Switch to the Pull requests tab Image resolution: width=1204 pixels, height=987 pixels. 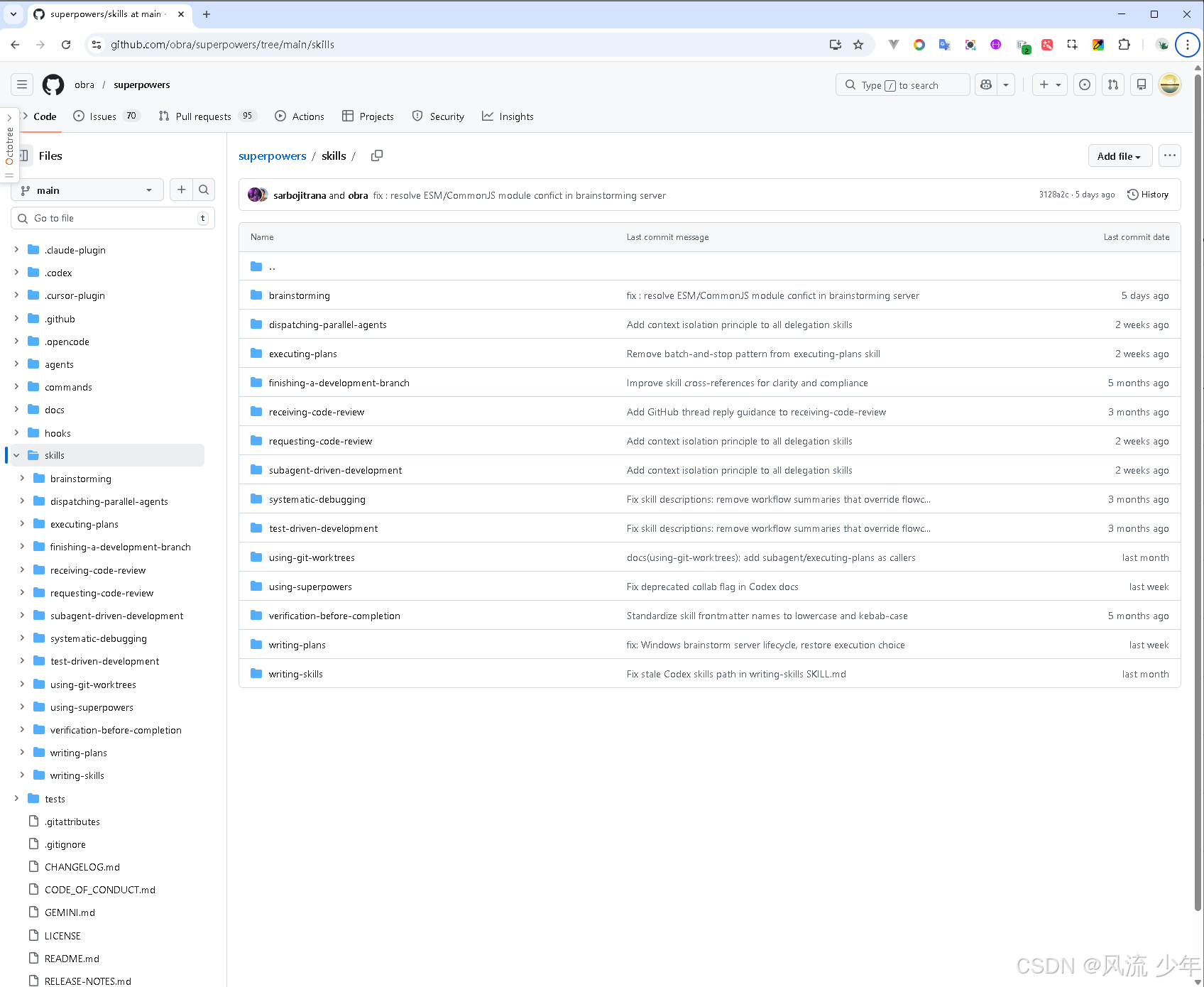[x=207, y=116]
